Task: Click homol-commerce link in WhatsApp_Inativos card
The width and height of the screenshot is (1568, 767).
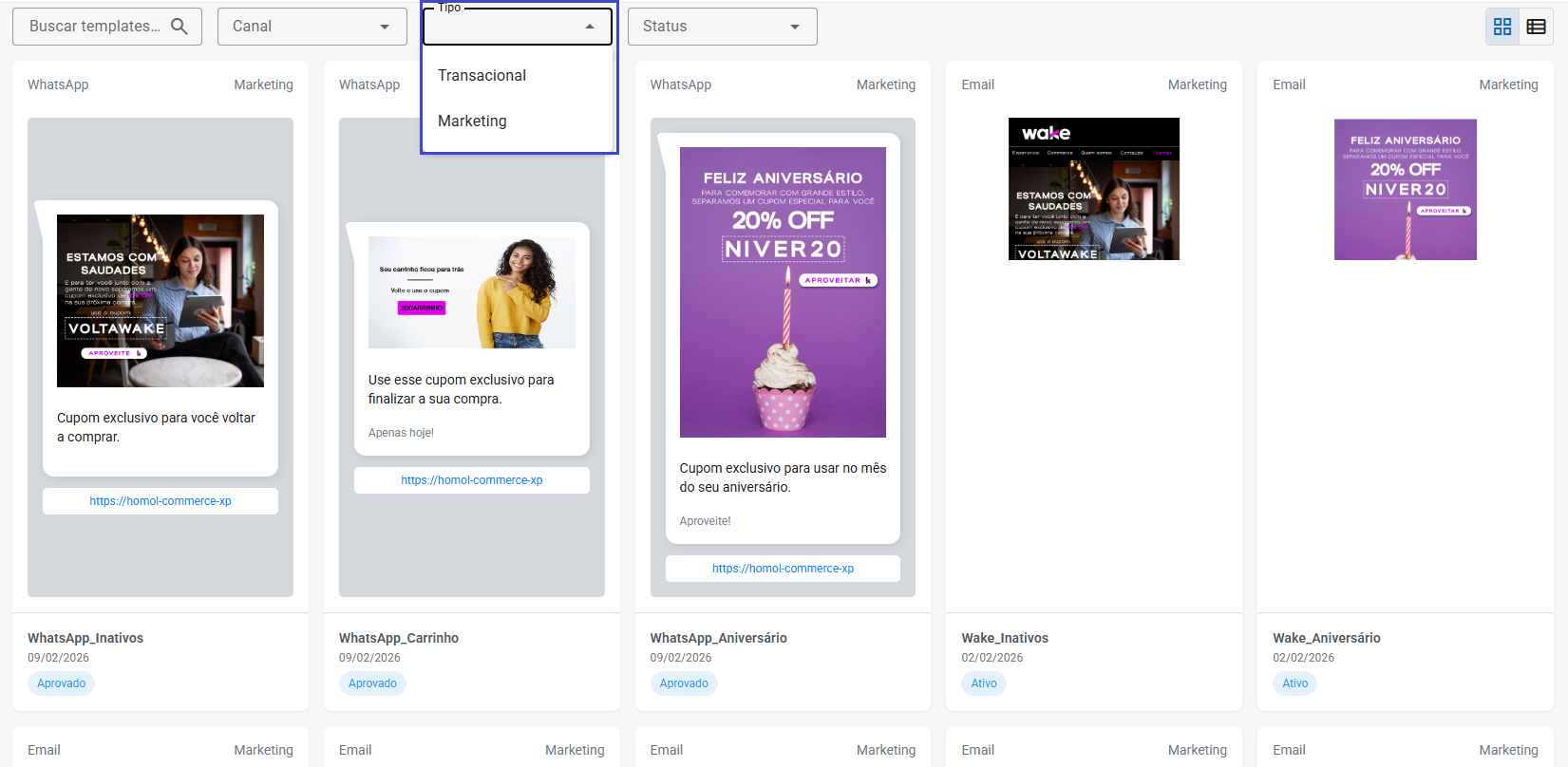Action: click(x=161, y=501)
